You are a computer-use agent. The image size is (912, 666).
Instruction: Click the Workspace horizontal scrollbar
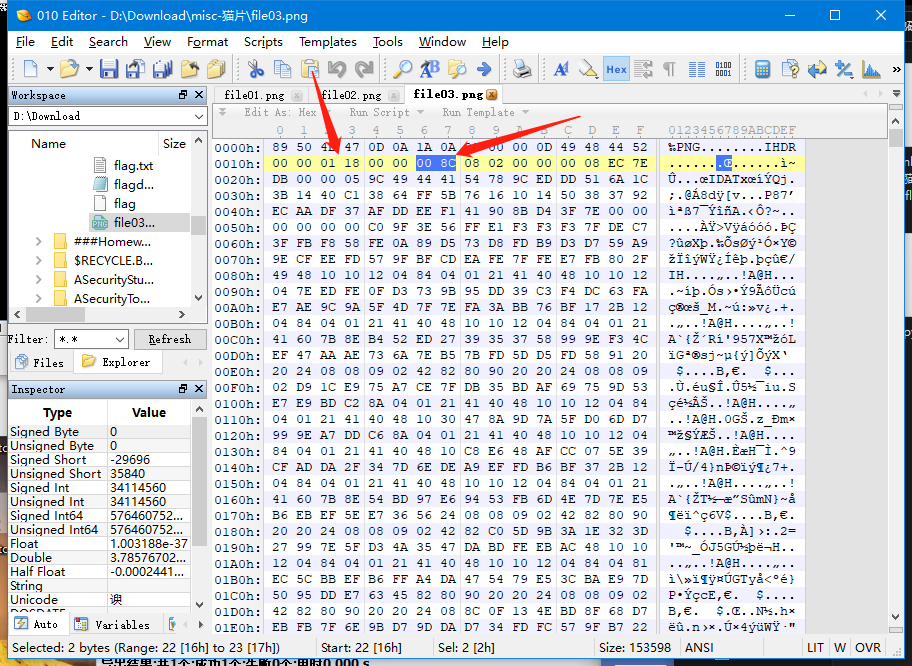[99, 315]
